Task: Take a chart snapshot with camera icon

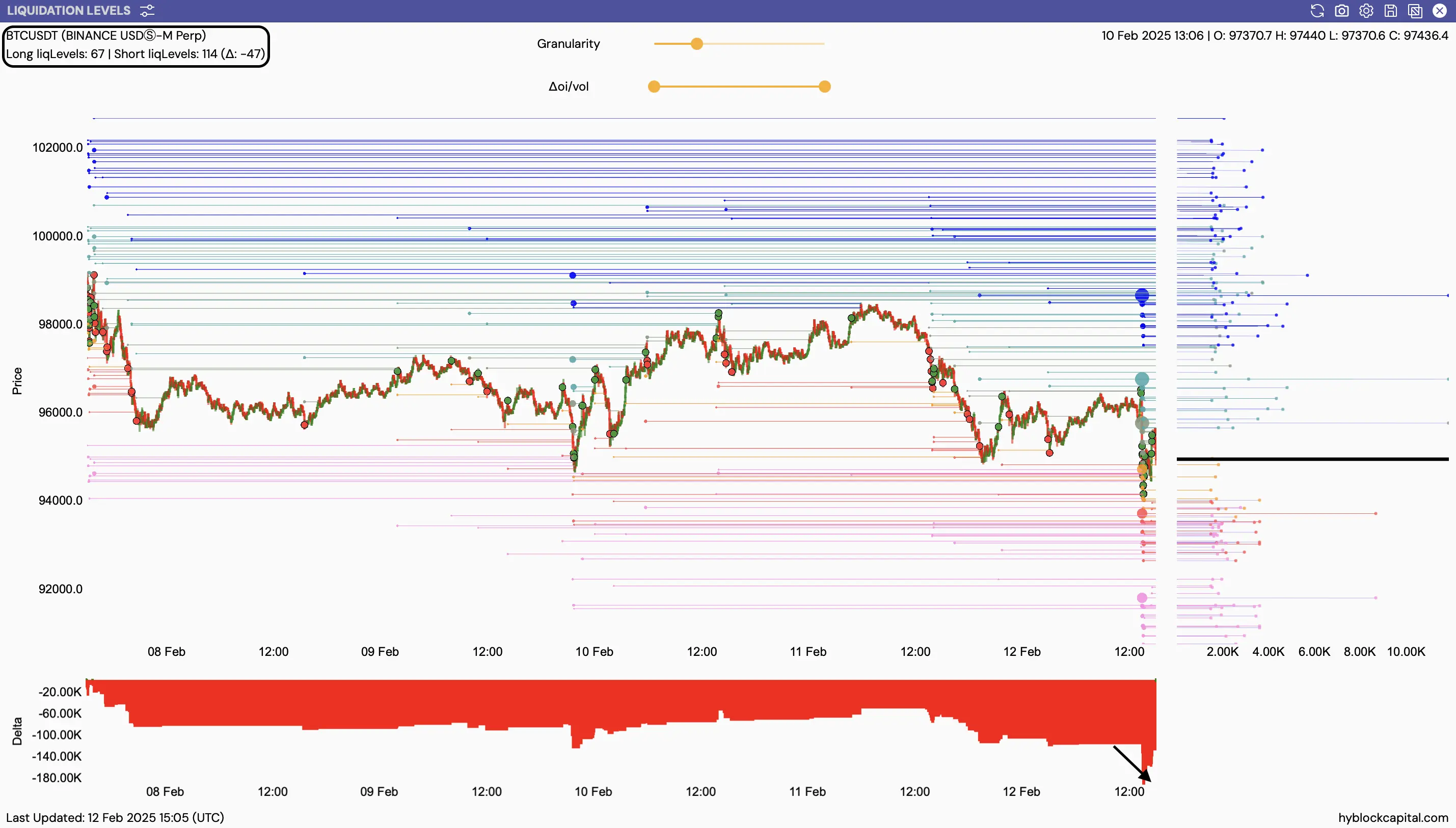Action: click(1342, 11)
